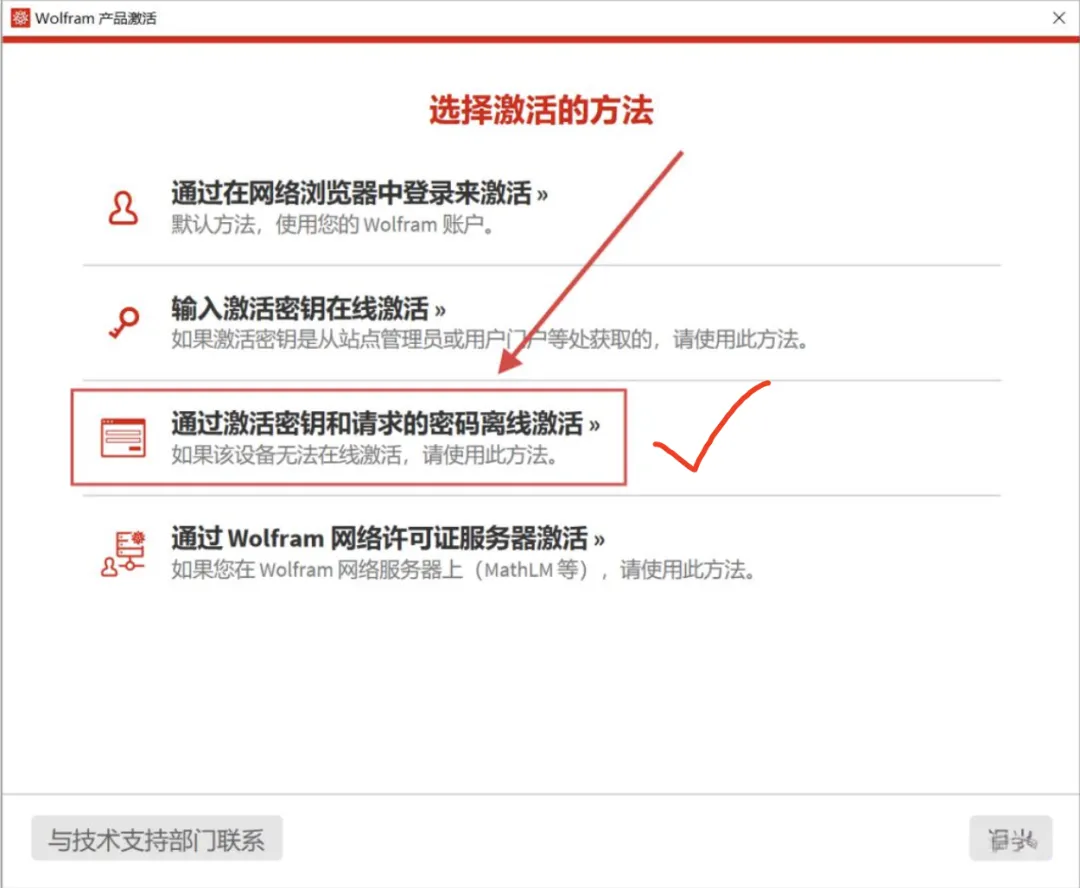Click the offline activation form icon

click(123, 437)
